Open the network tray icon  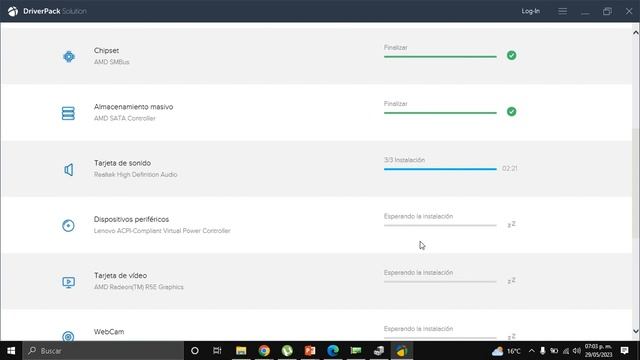point(566,351)
